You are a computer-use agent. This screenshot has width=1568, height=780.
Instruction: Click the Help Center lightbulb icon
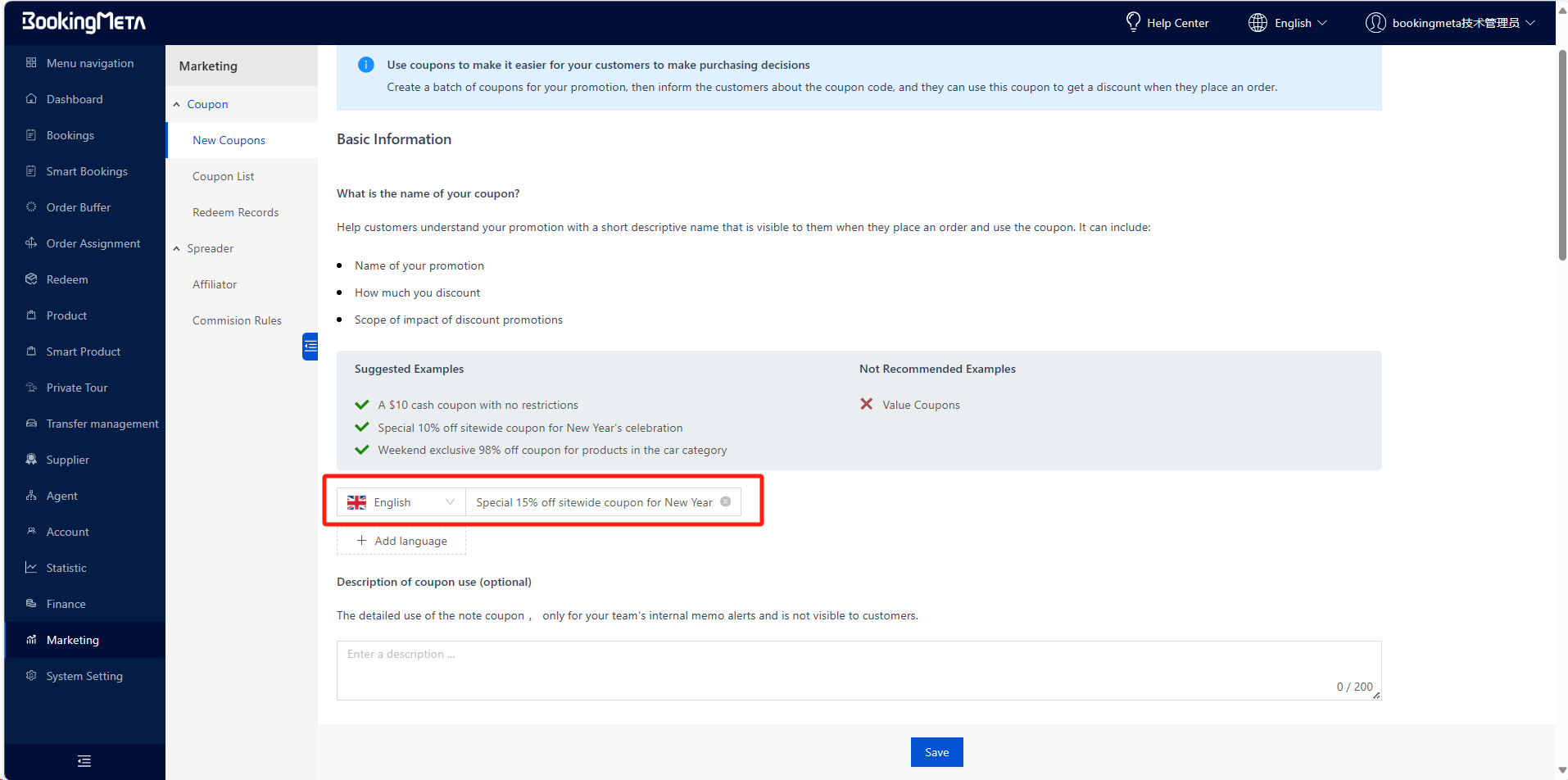tap(1133, 22)
